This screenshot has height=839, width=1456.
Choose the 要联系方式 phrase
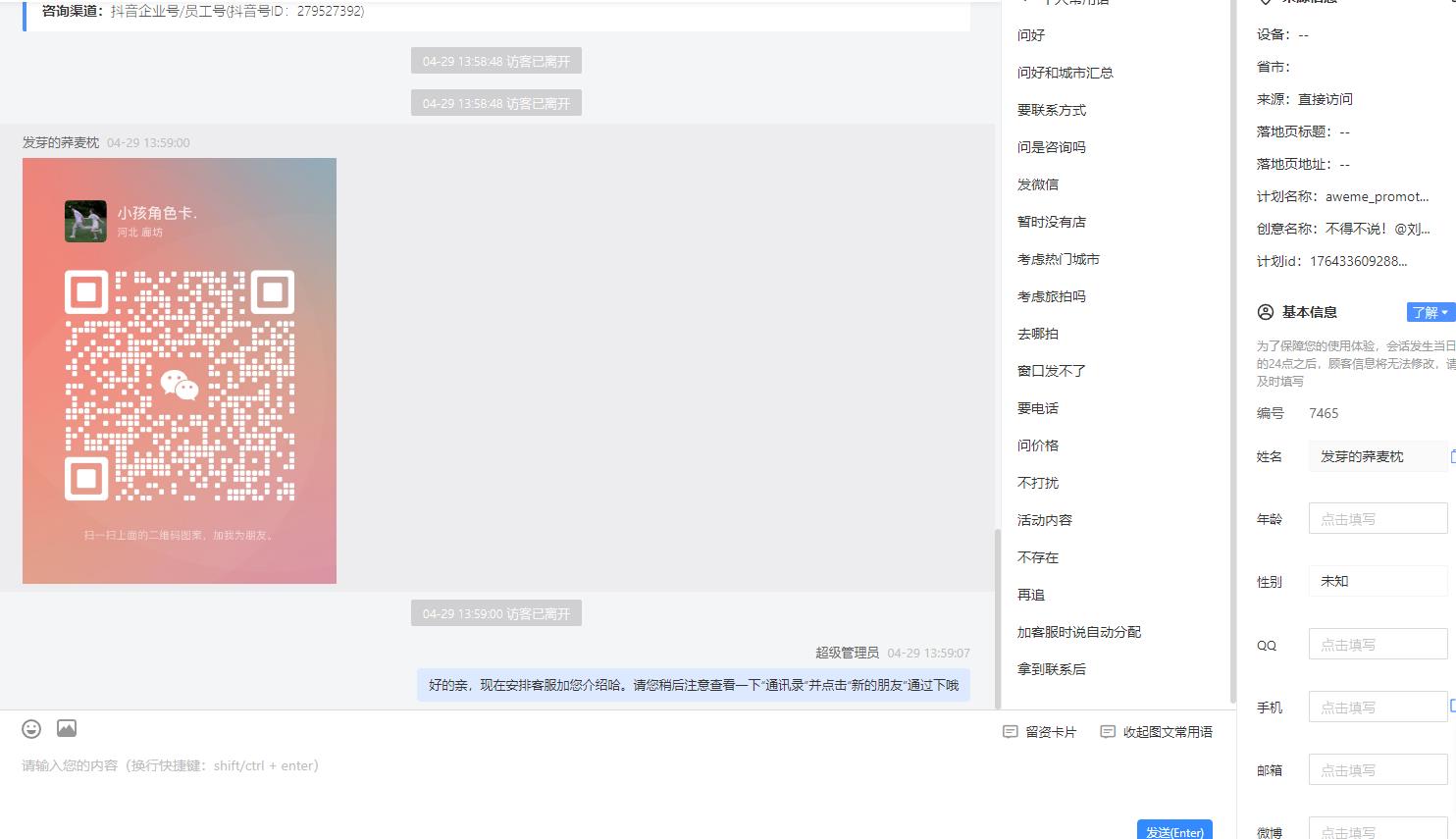[x=1052, y=110]
